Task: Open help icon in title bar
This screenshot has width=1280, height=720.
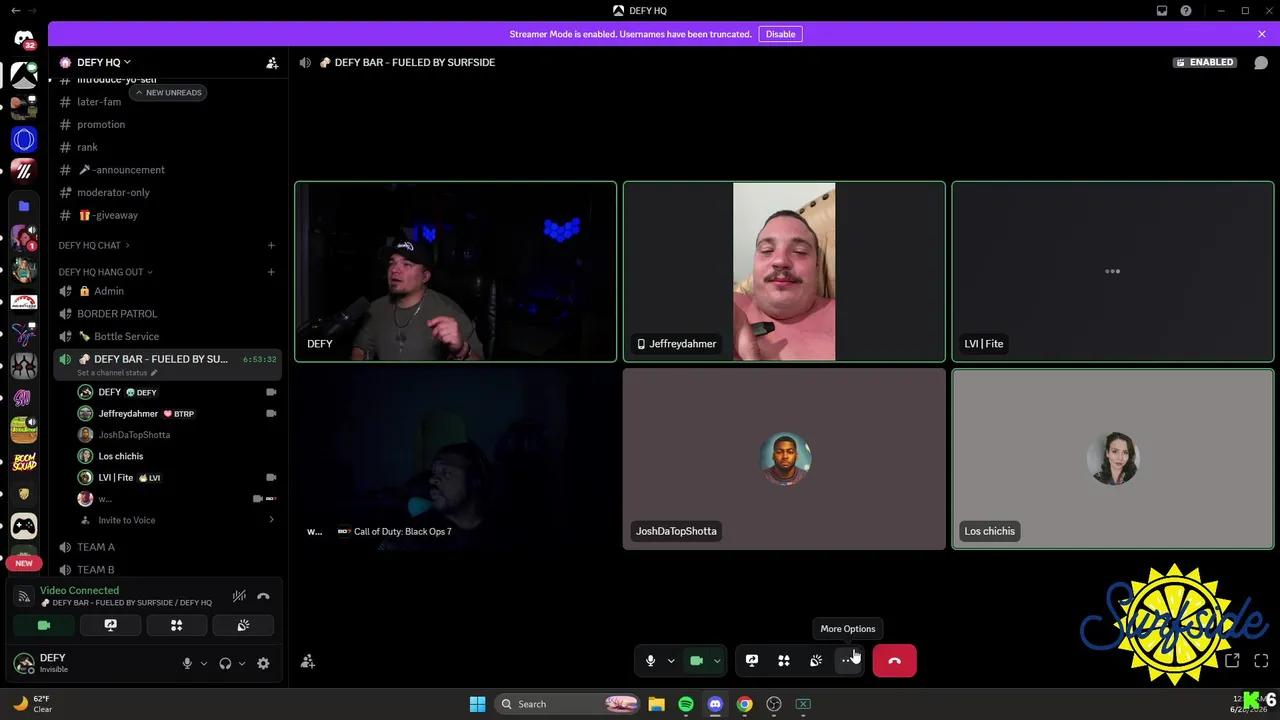Action: coord(1186,10)
